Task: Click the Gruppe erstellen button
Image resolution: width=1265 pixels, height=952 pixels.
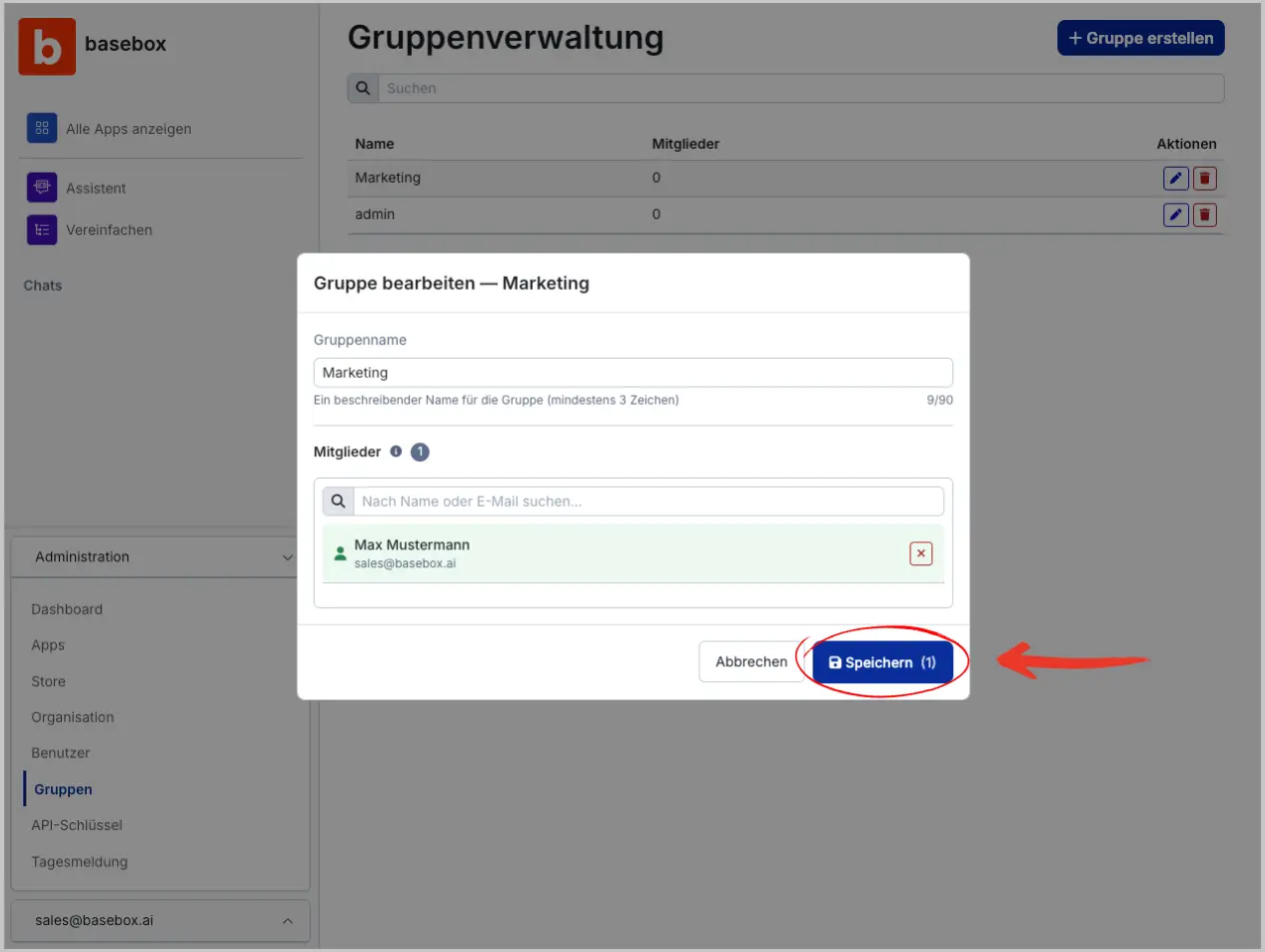Action: click(x=1140, y=38)
